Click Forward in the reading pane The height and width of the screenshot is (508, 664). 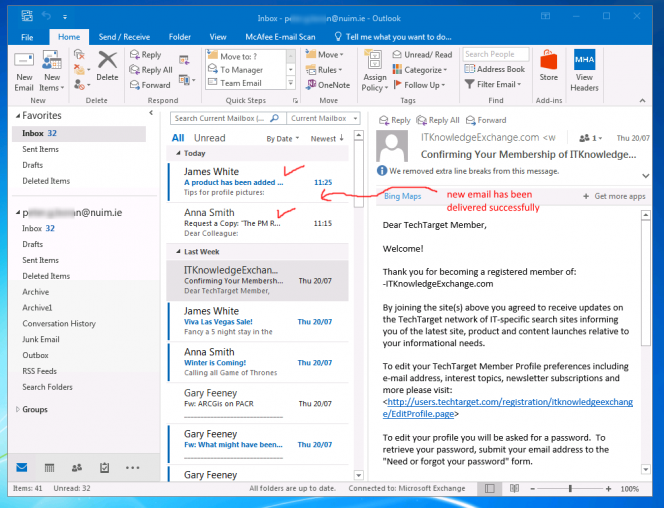click(486, 120)
